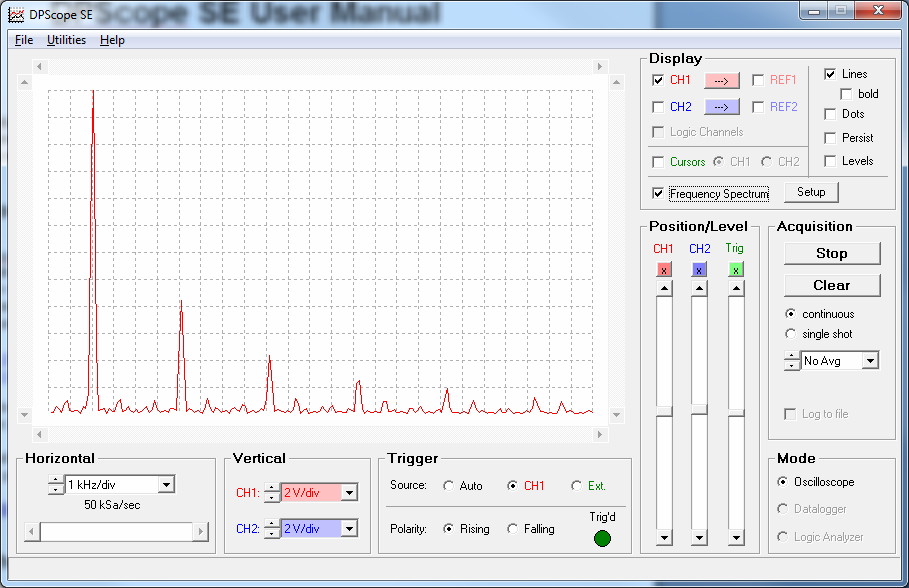Enable the CH2 display checkbox
The height and width of the screenshot is (588, 909).
pyautogui.click(x=657, y=106)
